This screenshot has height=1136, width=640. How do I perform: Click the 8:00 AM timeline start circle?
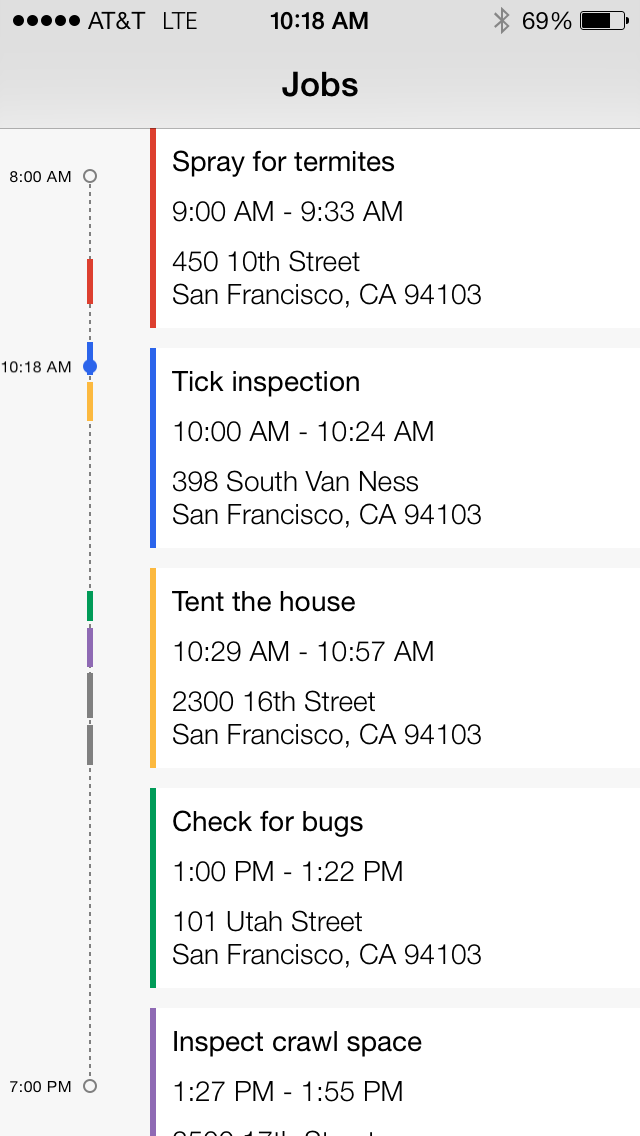[x=90, y=177]
